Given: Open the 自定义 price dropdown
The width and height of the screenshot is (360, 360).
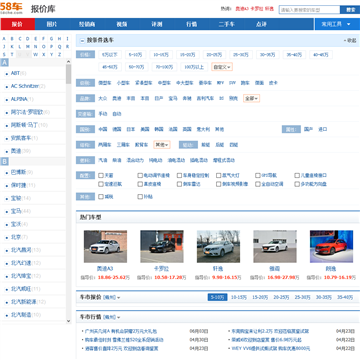Looking at the screenshot, I should tap(222, 67).
